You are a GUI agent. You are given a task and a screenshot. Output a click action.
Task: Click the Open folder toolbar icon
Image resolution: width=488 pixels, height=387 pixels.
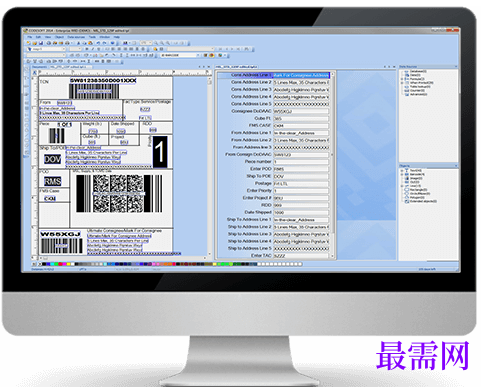[35, 43]
